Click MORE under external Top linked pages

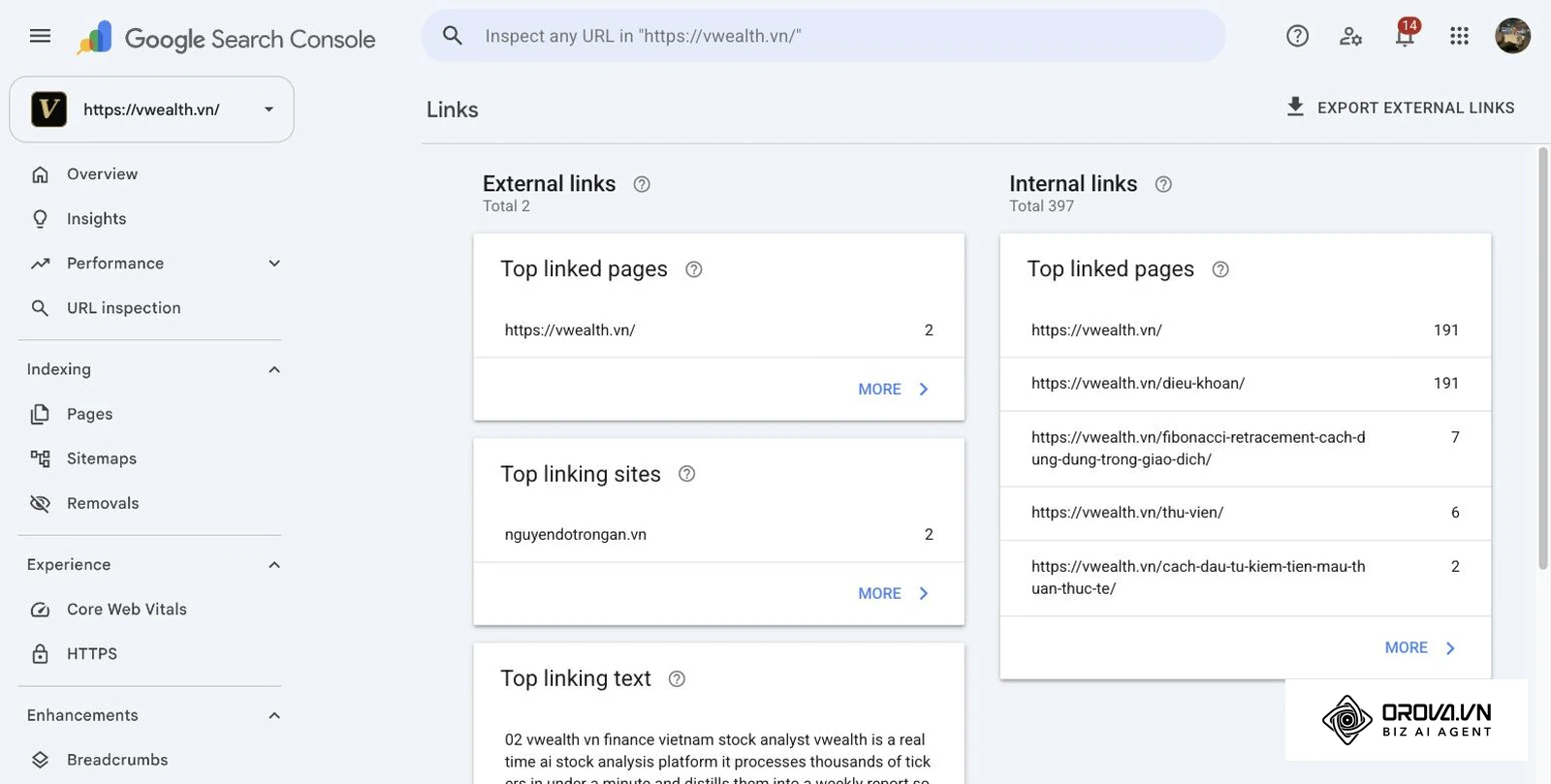893,389
